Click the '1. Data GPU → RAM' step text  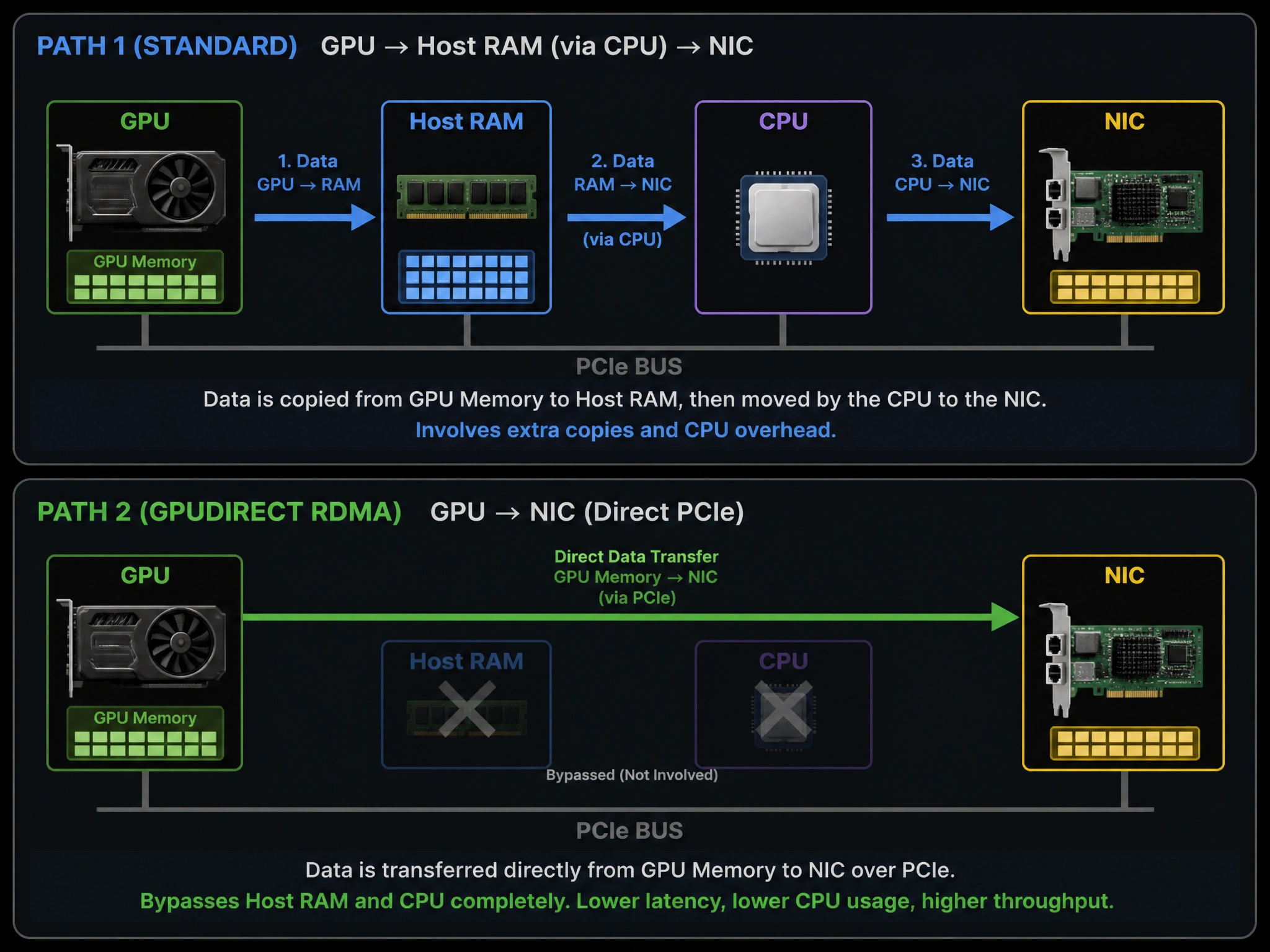point(309,173)
